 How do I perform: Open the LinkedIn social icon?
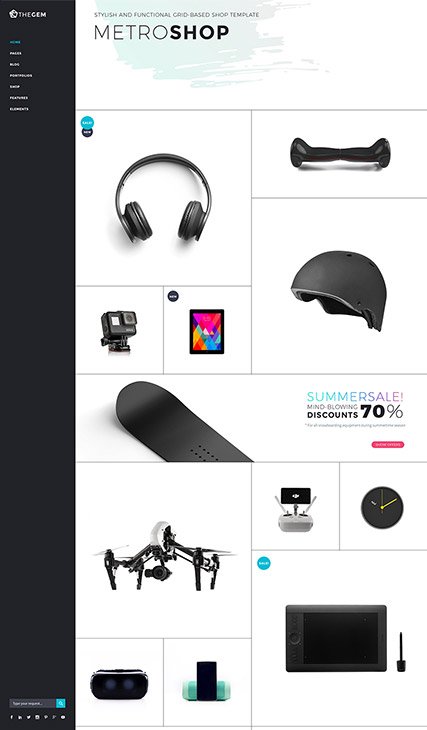(x=20, y=717)
